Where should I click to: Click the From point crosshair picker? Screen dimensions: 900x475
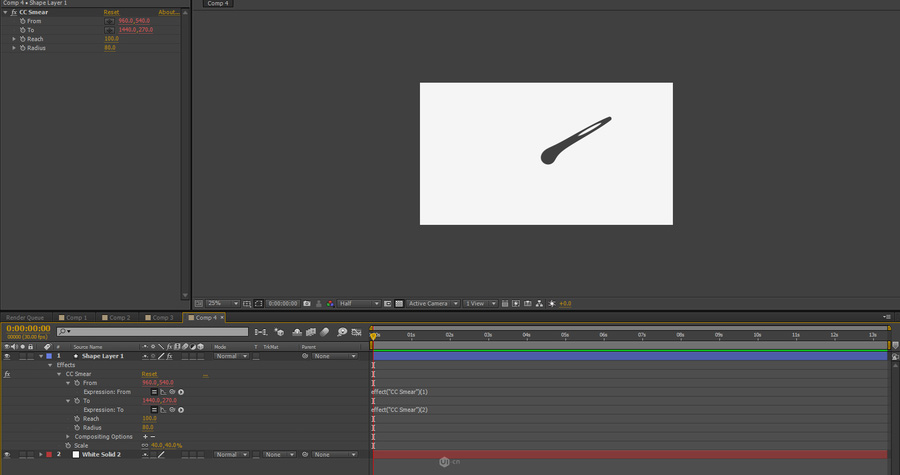coord(109,21)
